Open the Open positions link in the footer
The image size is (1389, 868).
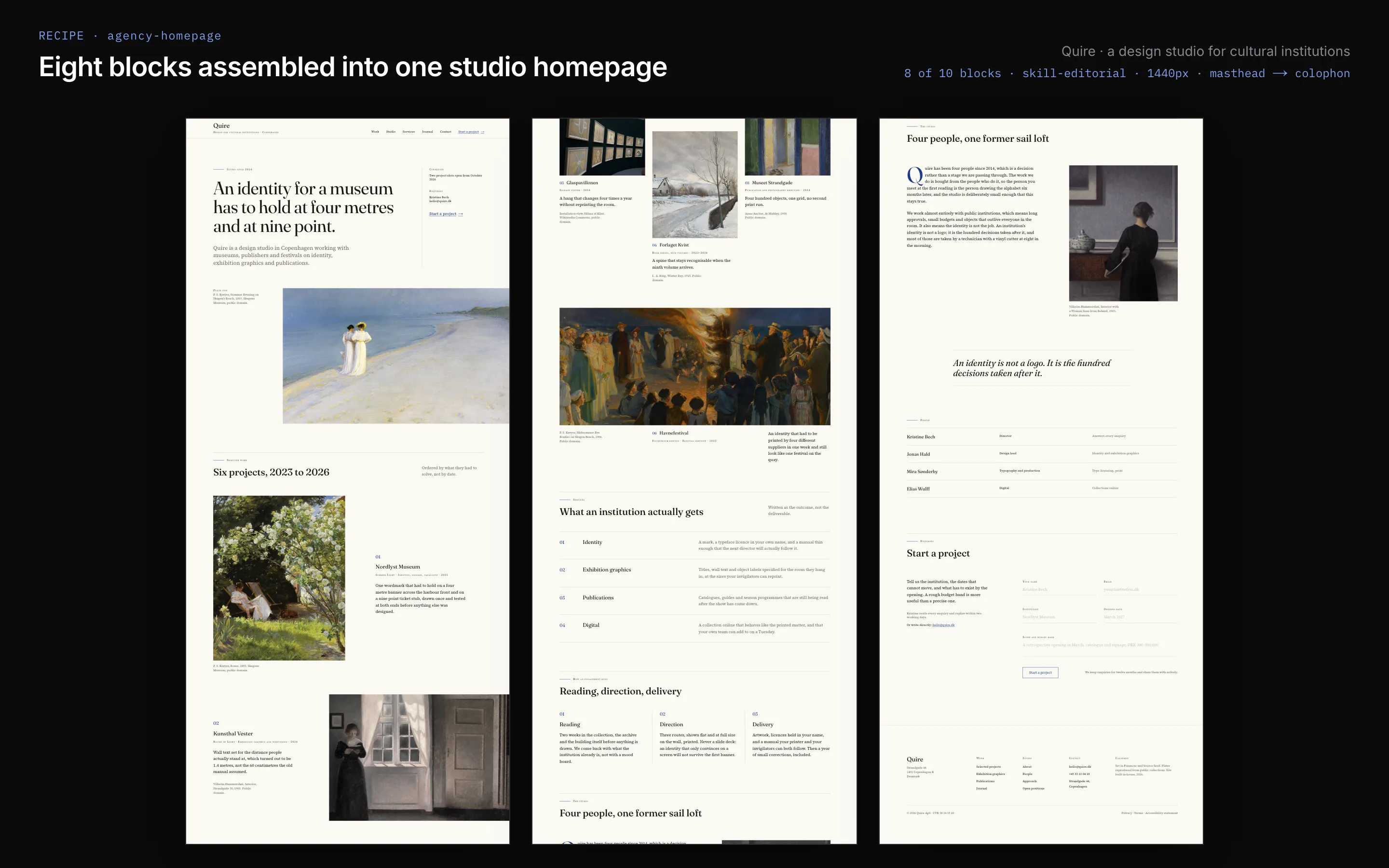(1033, 789)
